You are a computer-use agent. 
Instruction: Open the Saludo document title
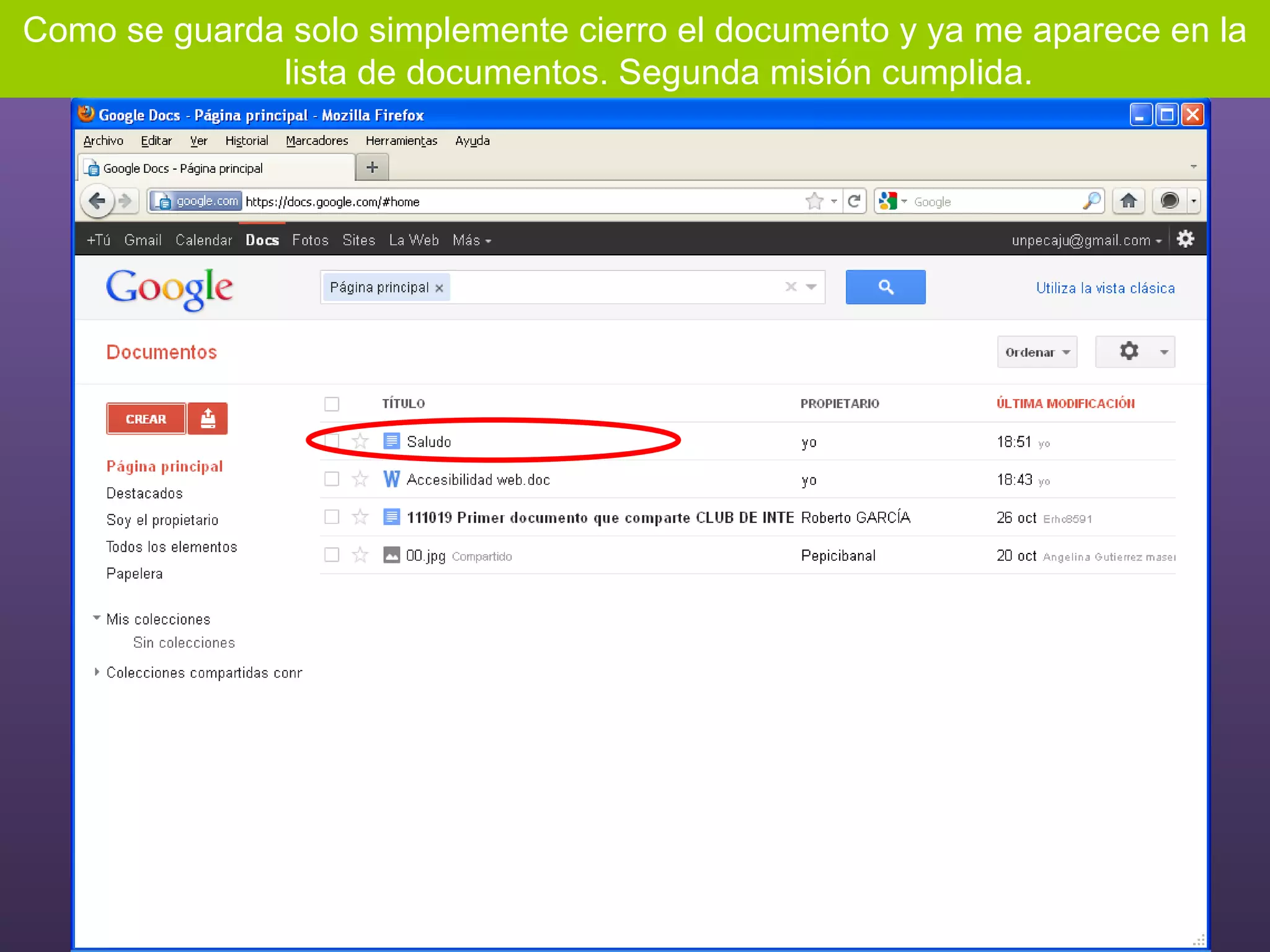[429, 442]
